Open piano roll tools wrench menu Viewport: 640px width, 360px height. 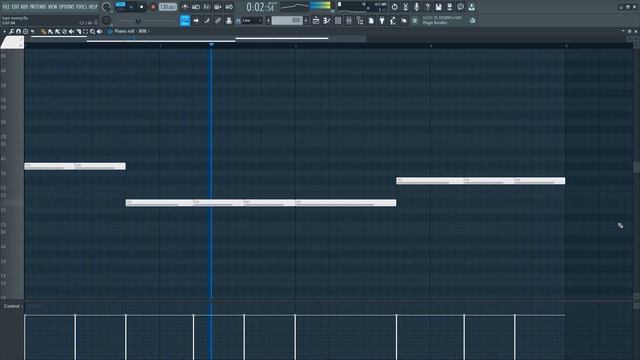(11, 31)
